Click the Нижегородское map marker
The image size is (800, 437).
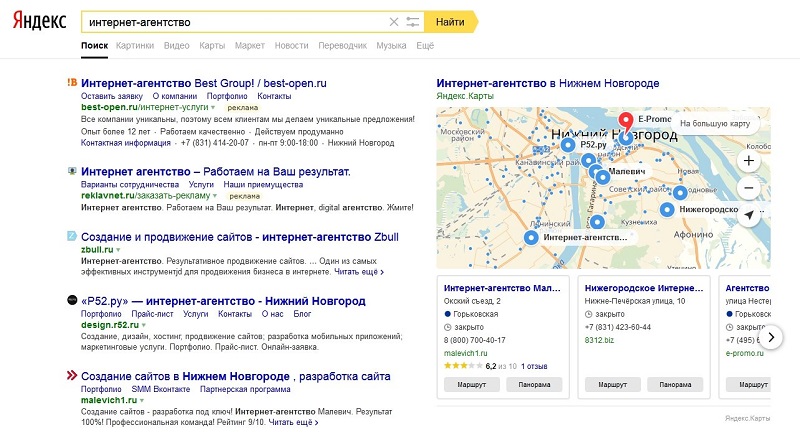pyautogui.click(x=667, y=210)
